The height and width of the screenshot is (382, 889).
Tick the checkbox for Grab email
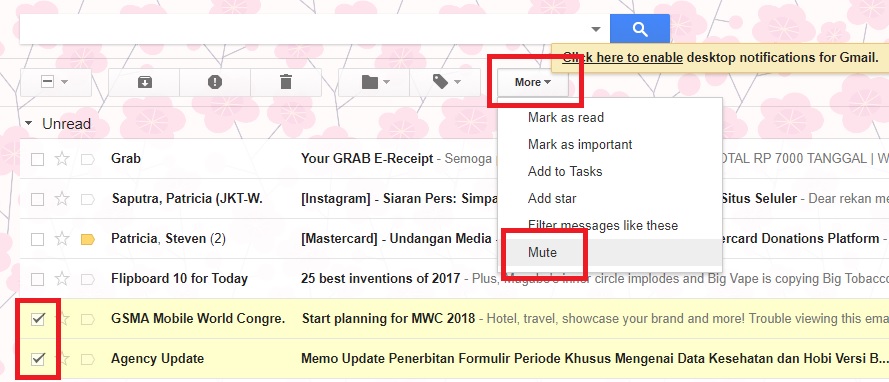(37, 159)
